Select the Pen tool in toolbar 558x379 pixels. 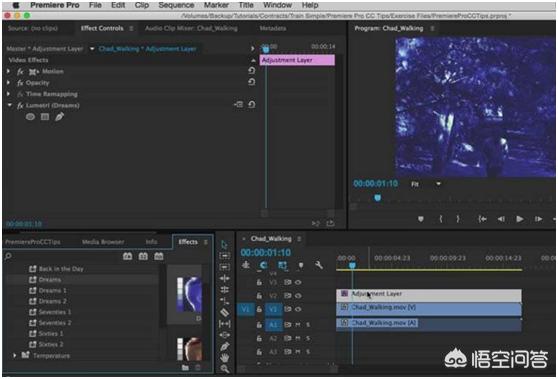click(x=225, y=346)
